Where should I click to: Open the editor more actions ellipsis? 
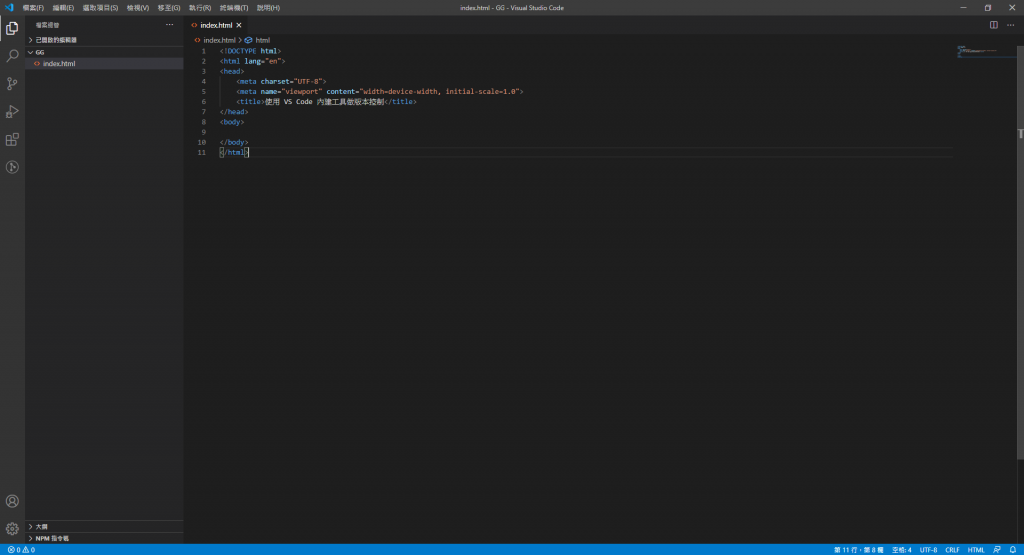(1010, 25)
